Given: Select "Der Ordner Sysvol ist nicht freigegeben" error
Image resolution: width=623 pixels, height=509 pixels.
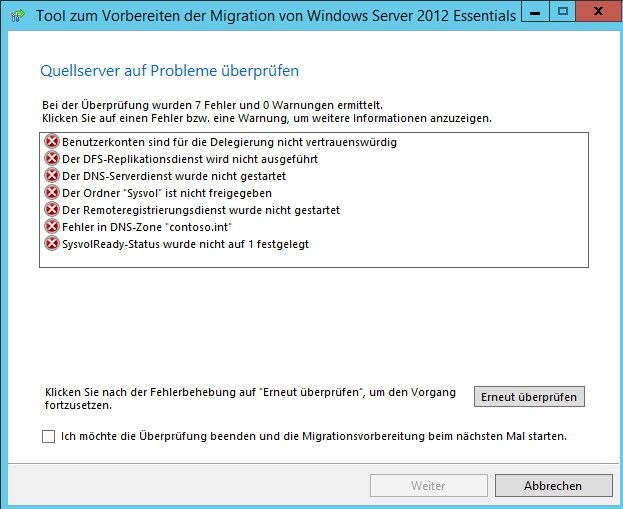Looking at the screenshot, I should 166,193.
